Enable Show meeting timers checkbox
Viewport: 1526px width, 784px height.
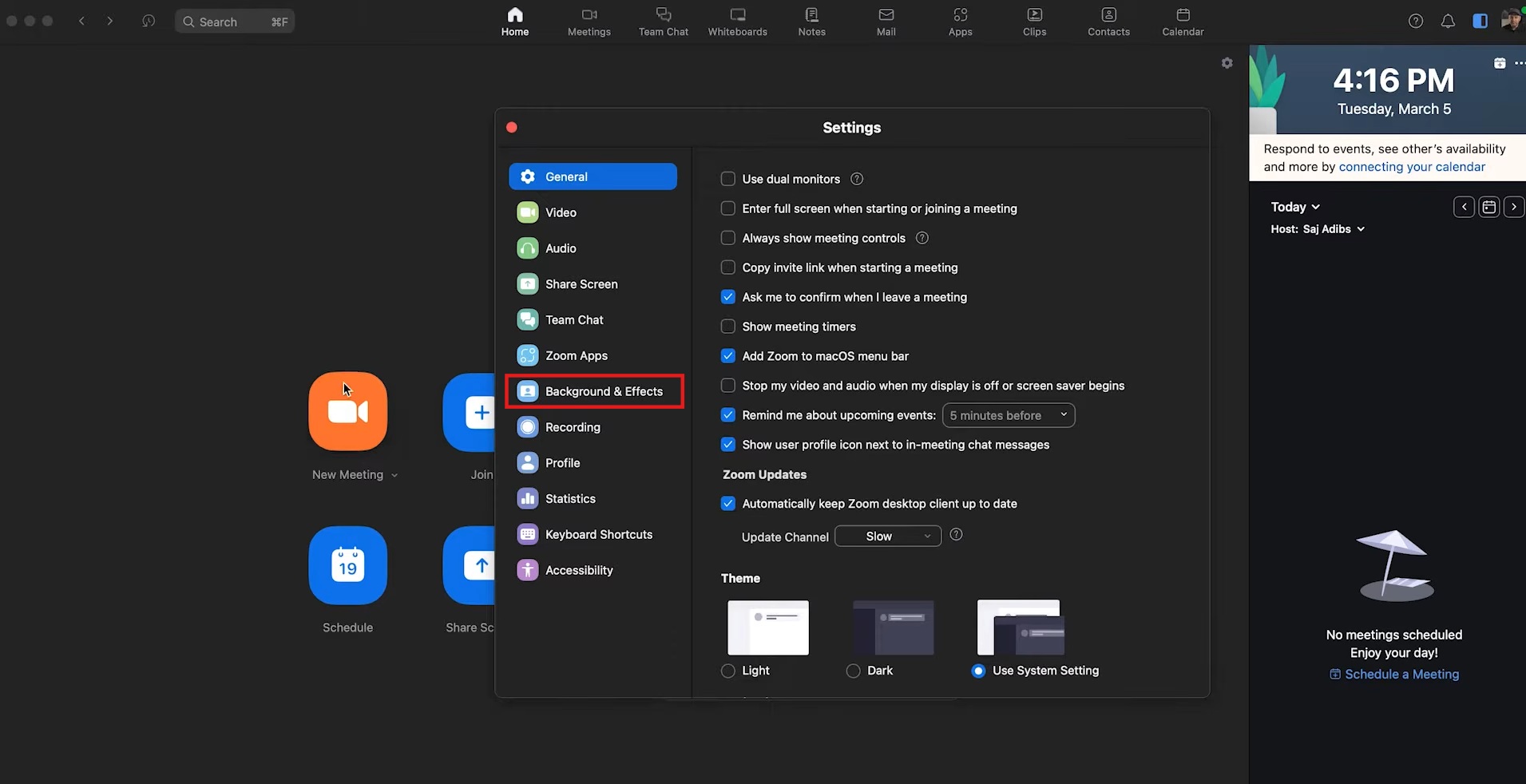click(727, 327)
